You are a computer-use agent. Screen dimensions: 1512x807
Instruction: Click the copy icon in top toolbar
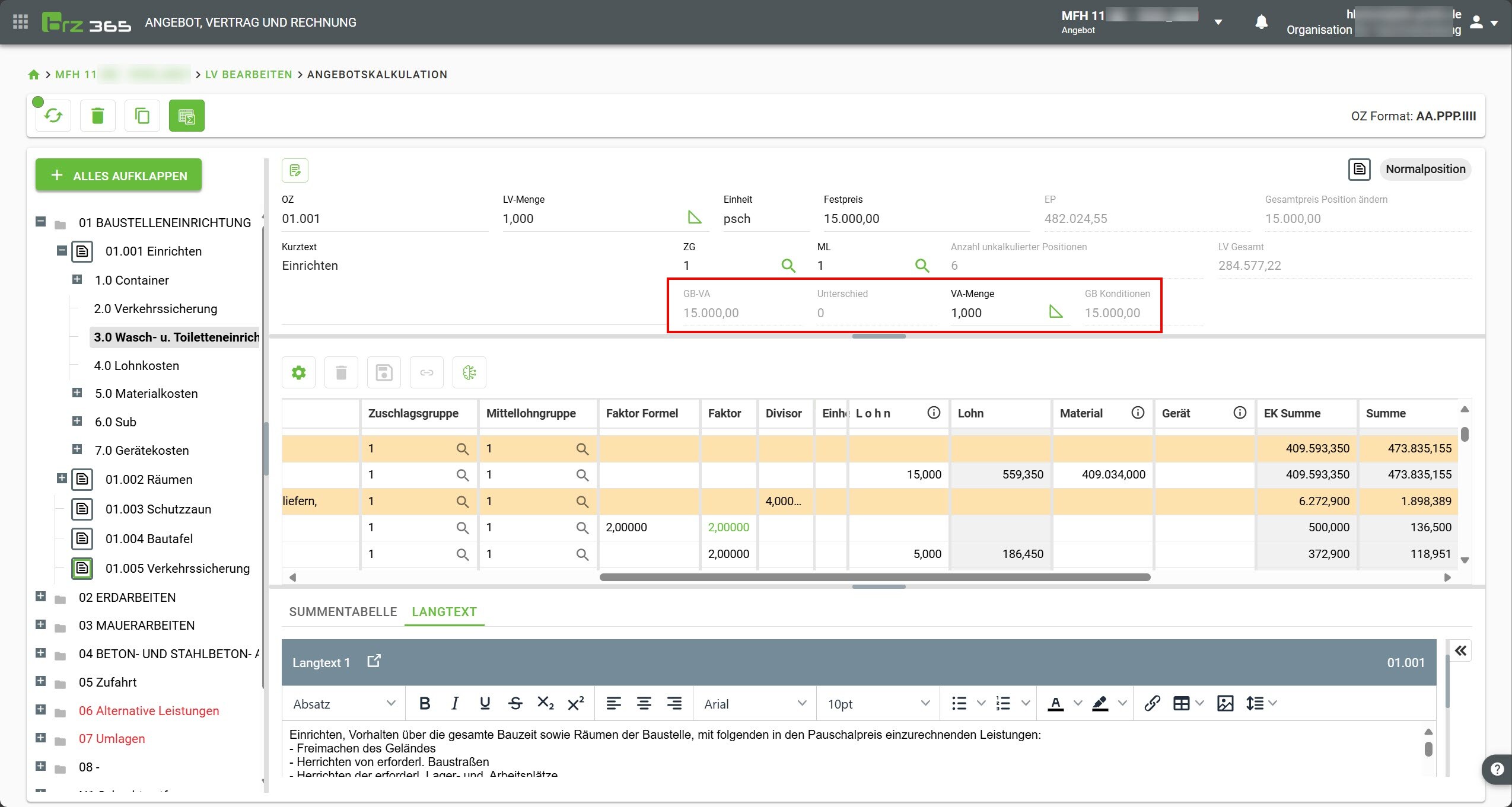point(142,116)
